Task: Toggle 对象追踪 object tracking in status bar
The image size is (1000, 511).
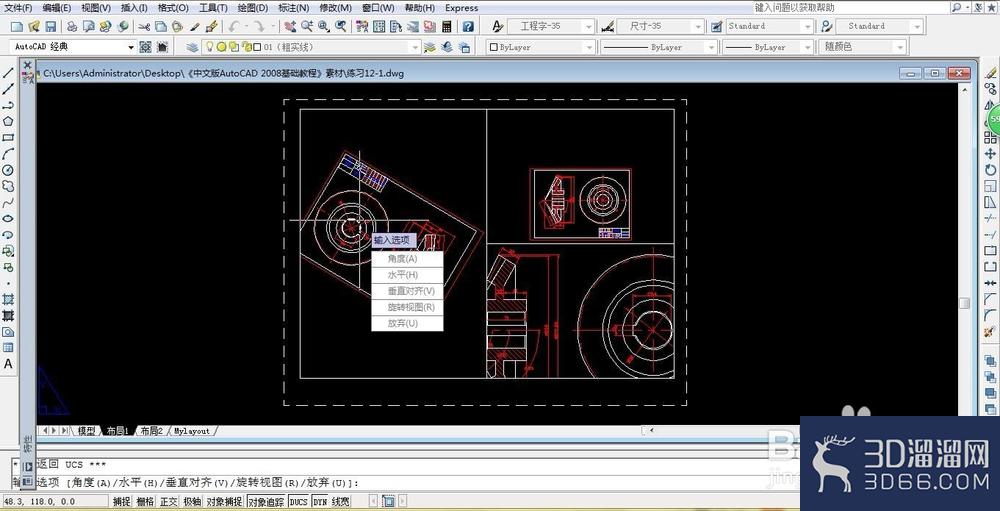Action: [266, 502]
